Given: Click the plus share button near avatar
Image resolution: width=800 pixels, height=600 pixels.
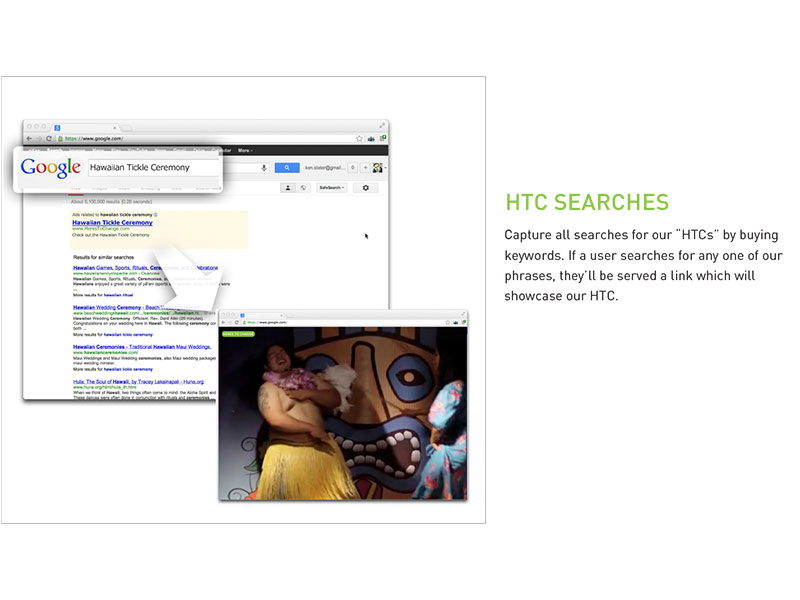Looking at the screenshot, I should [365, 167].
